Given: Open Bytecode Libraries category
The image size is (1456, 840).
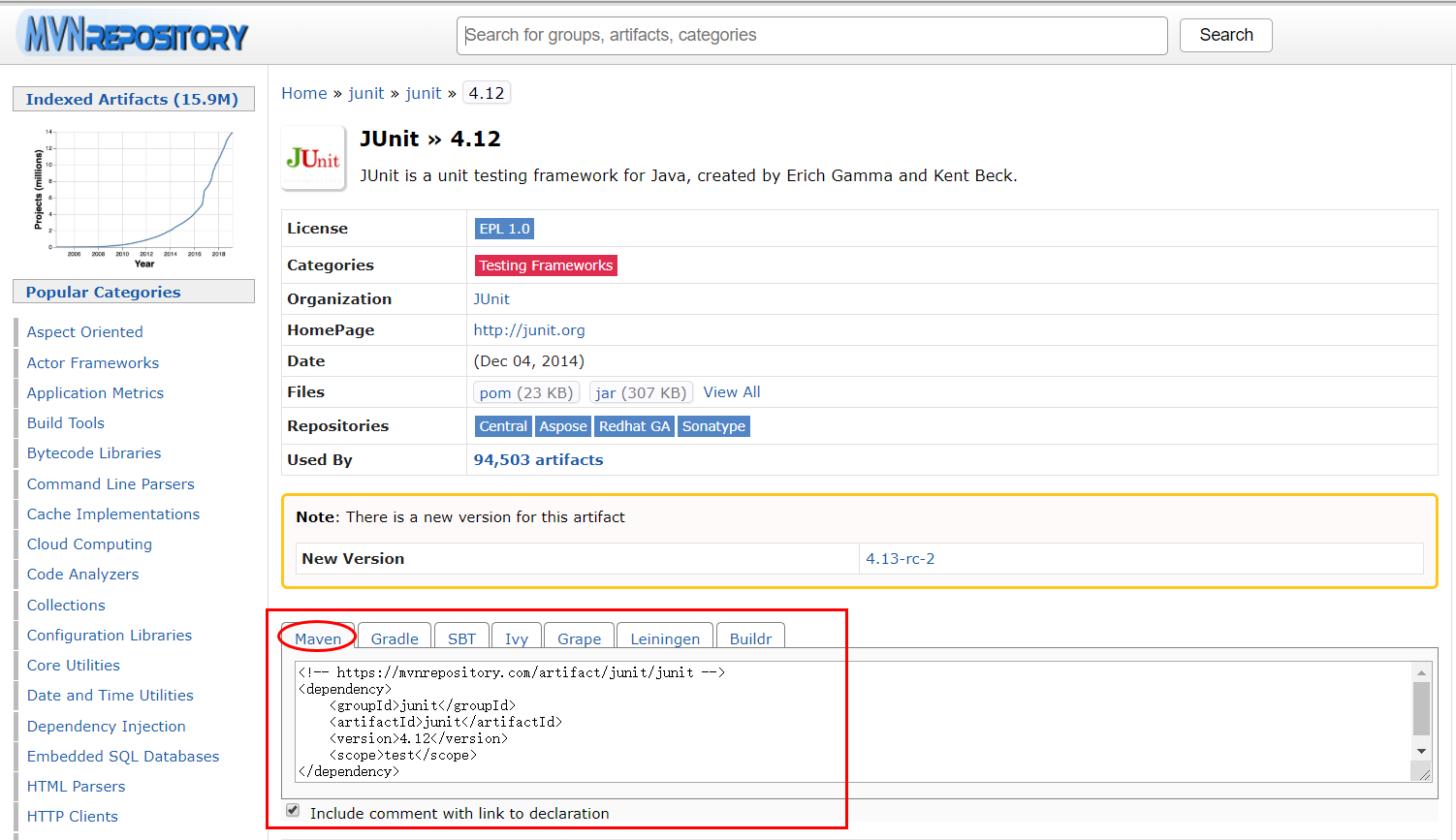Looking at the screenshot, I should point(94,453).
